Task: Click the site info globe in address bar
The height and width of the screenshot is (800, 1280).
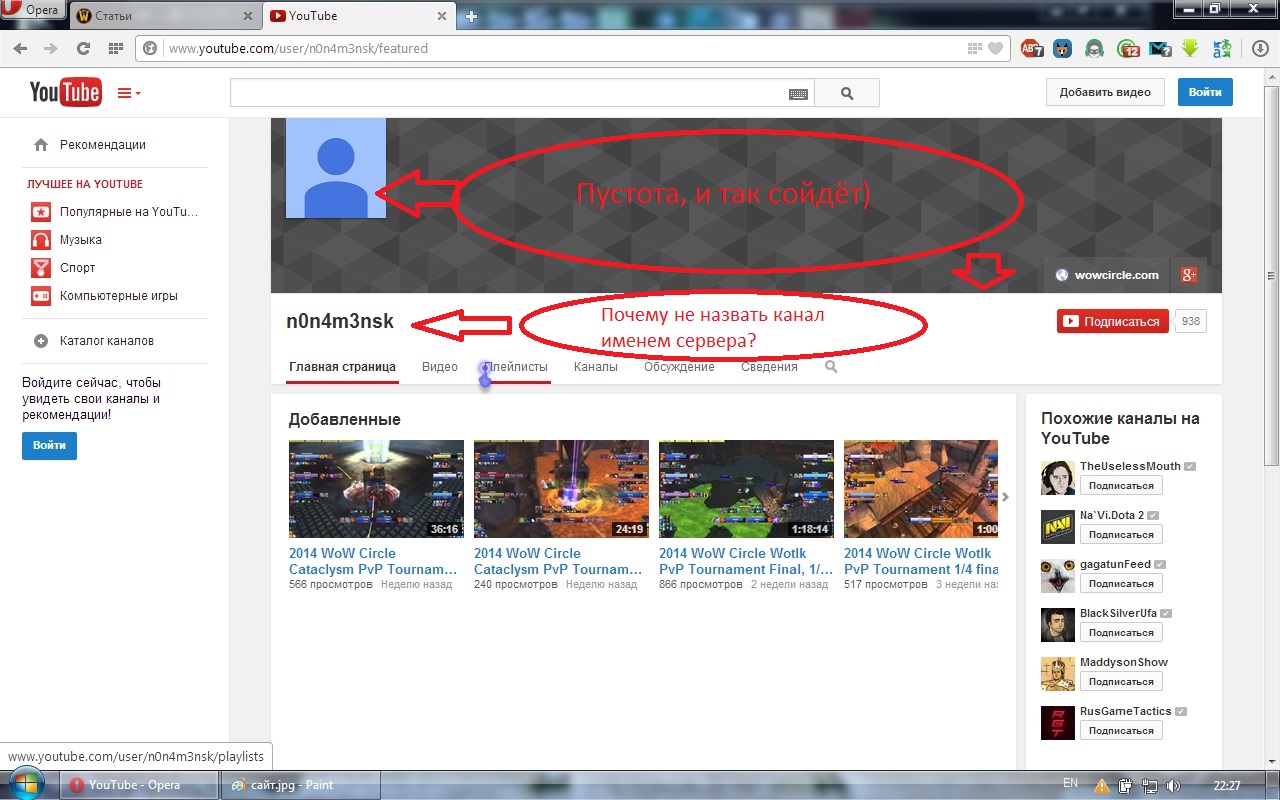Action: (x=151, y=48)
